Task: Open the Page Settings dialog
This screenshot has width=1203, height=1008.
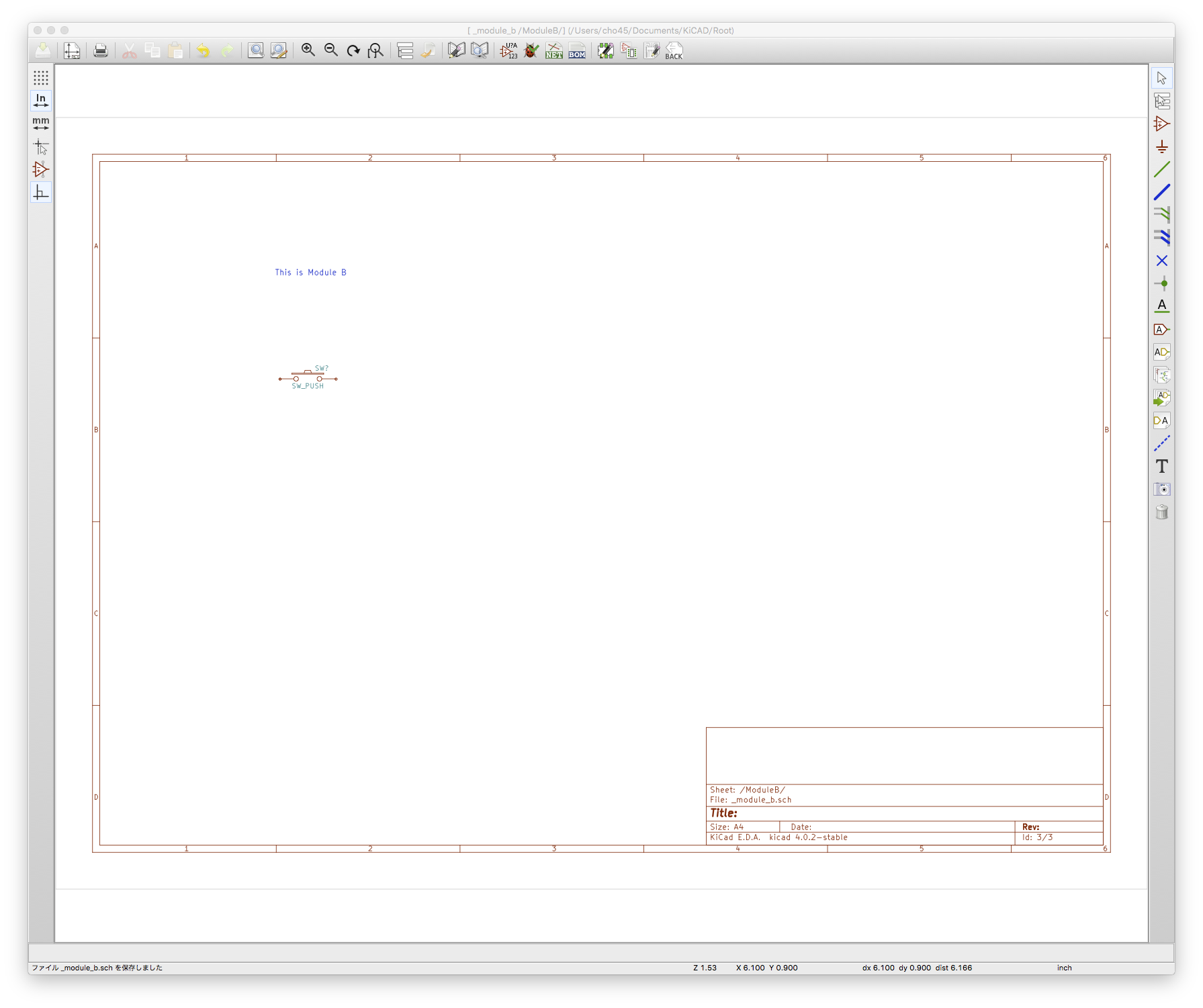Action: click(x=72, y=51)
